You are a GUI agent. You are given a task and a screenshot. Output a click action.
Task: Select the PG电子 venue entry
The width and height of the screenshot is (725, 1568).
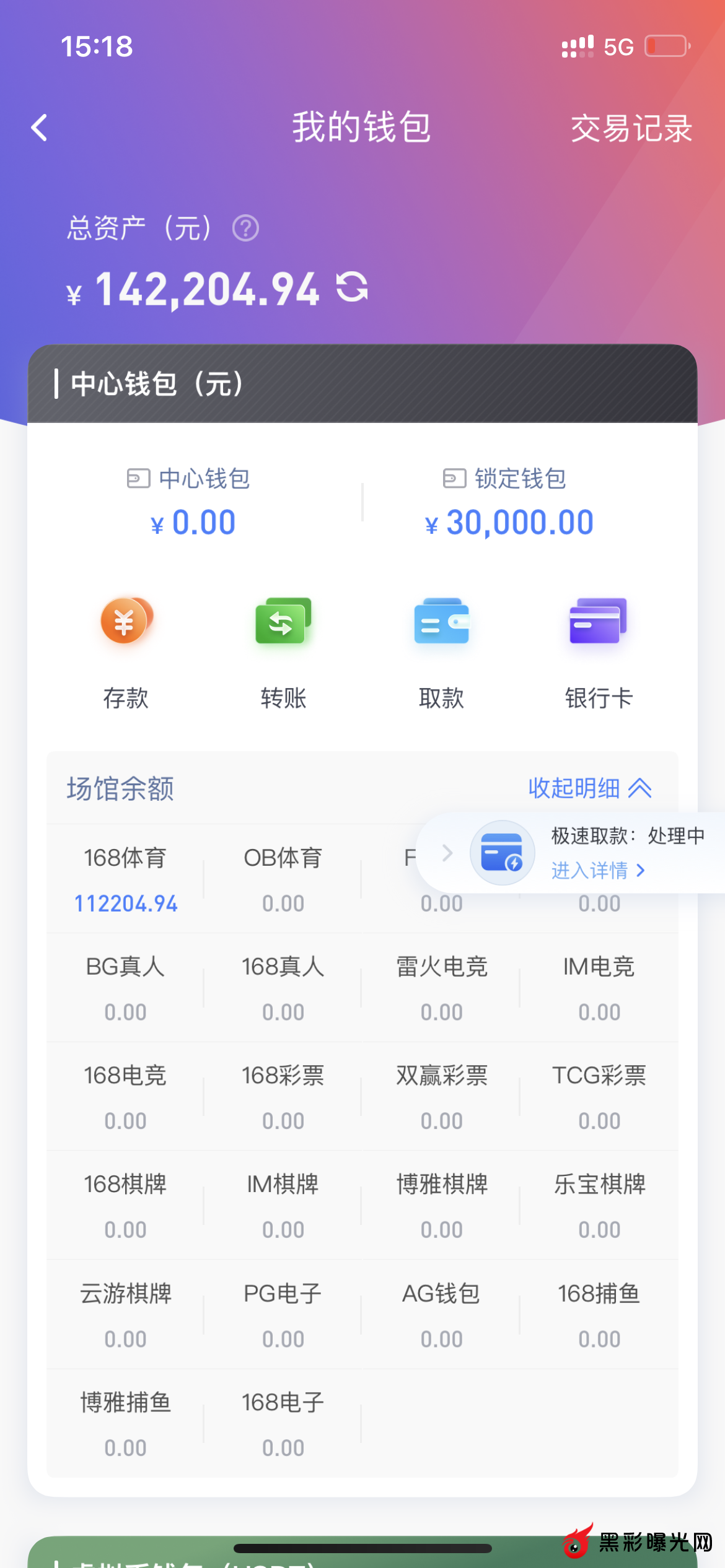coord(283,1315)
